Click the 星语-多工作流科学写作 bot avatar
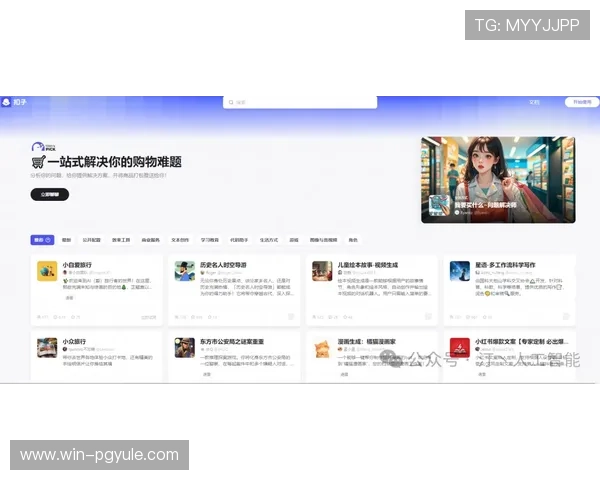 [x=460, y=271]
